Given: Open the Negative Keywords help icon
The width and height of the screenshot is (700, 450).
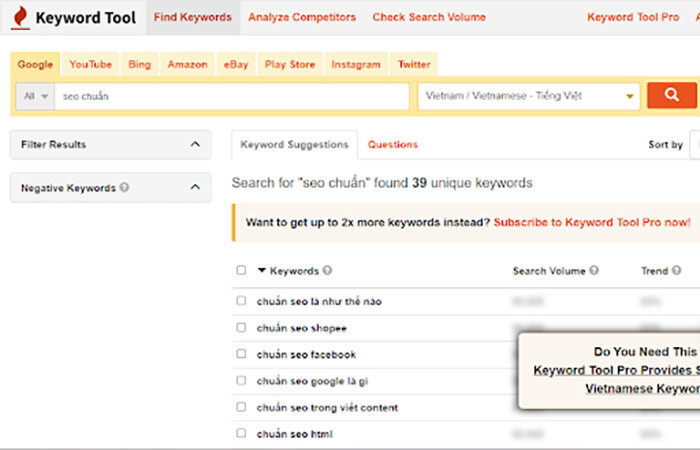Looking at the screenshot, I should coord(125,188).
